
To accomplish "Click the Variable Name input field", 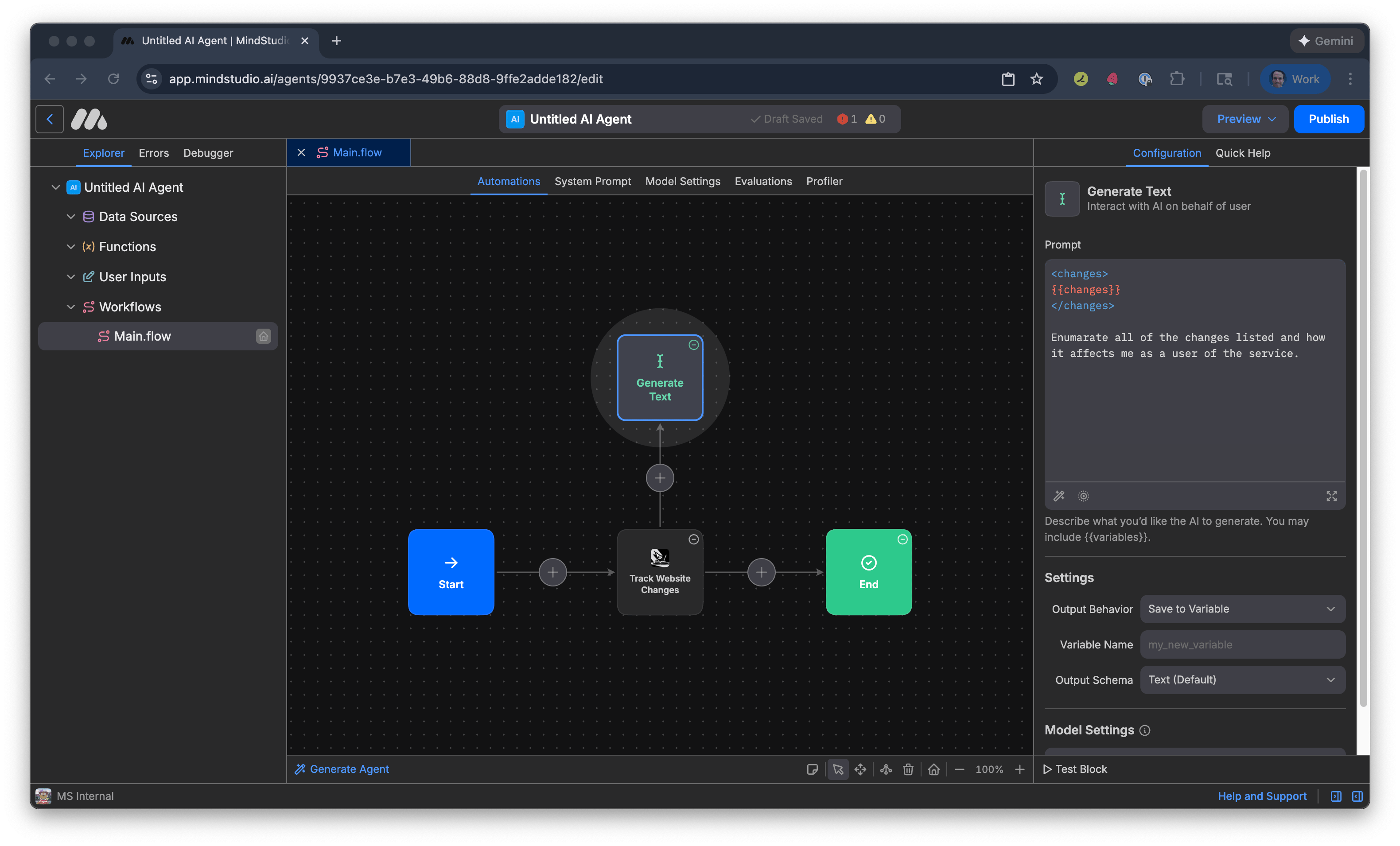I will 1242,645.
